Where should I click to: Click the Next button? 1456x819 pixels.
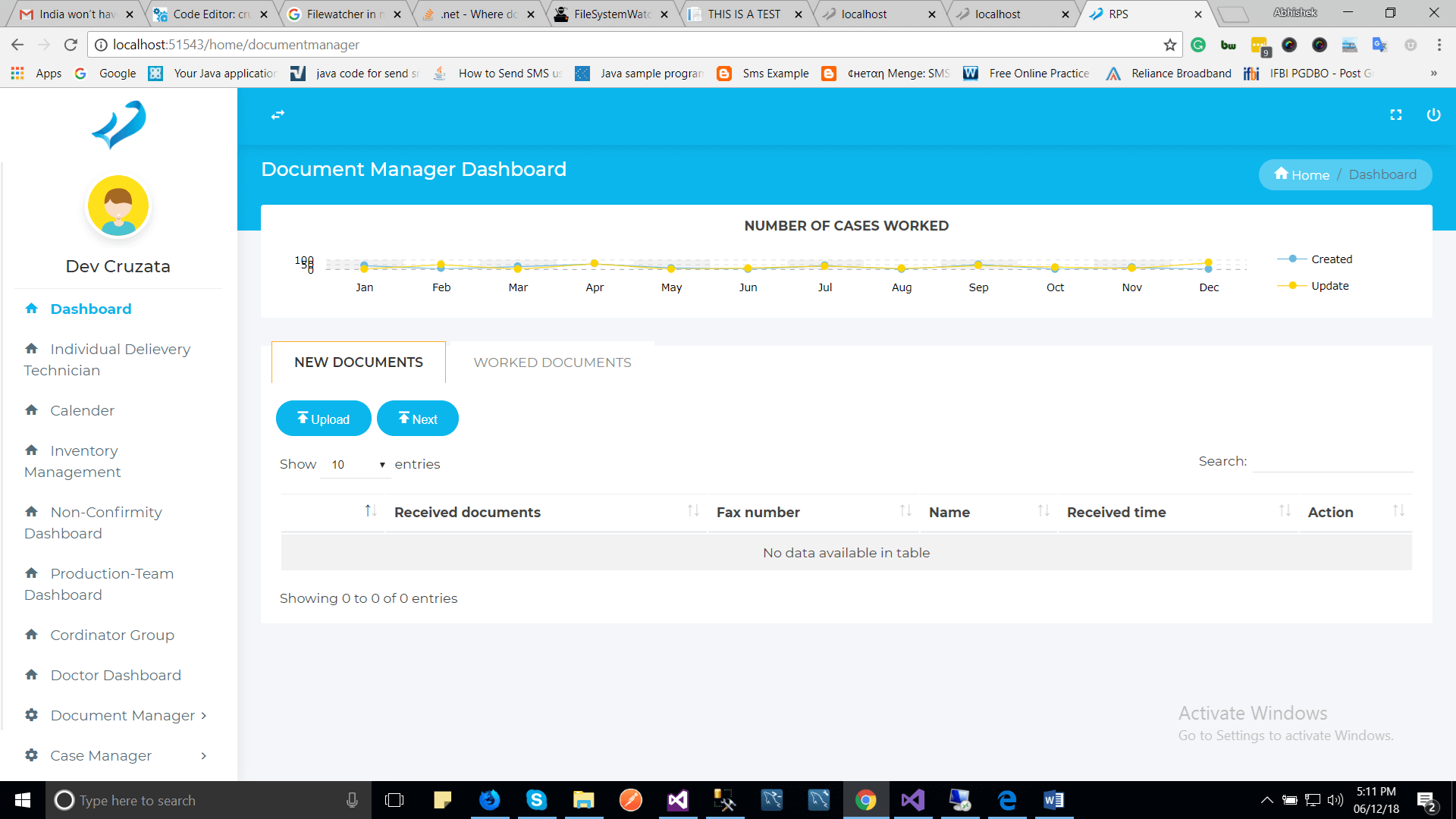click(x=417, y=419)
